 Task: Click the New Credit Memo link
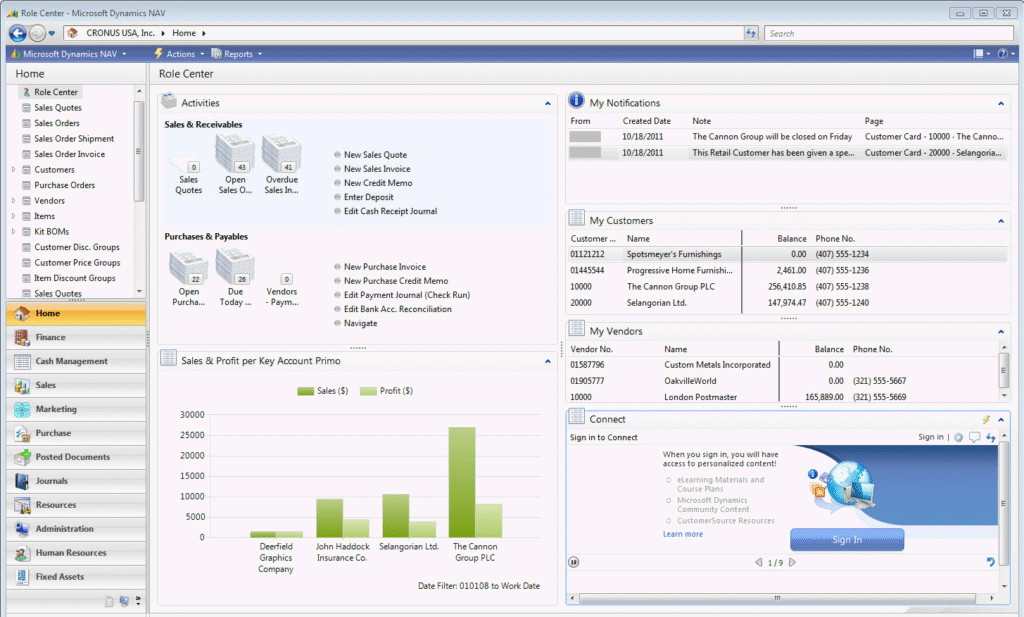click(x=378, y=183)
